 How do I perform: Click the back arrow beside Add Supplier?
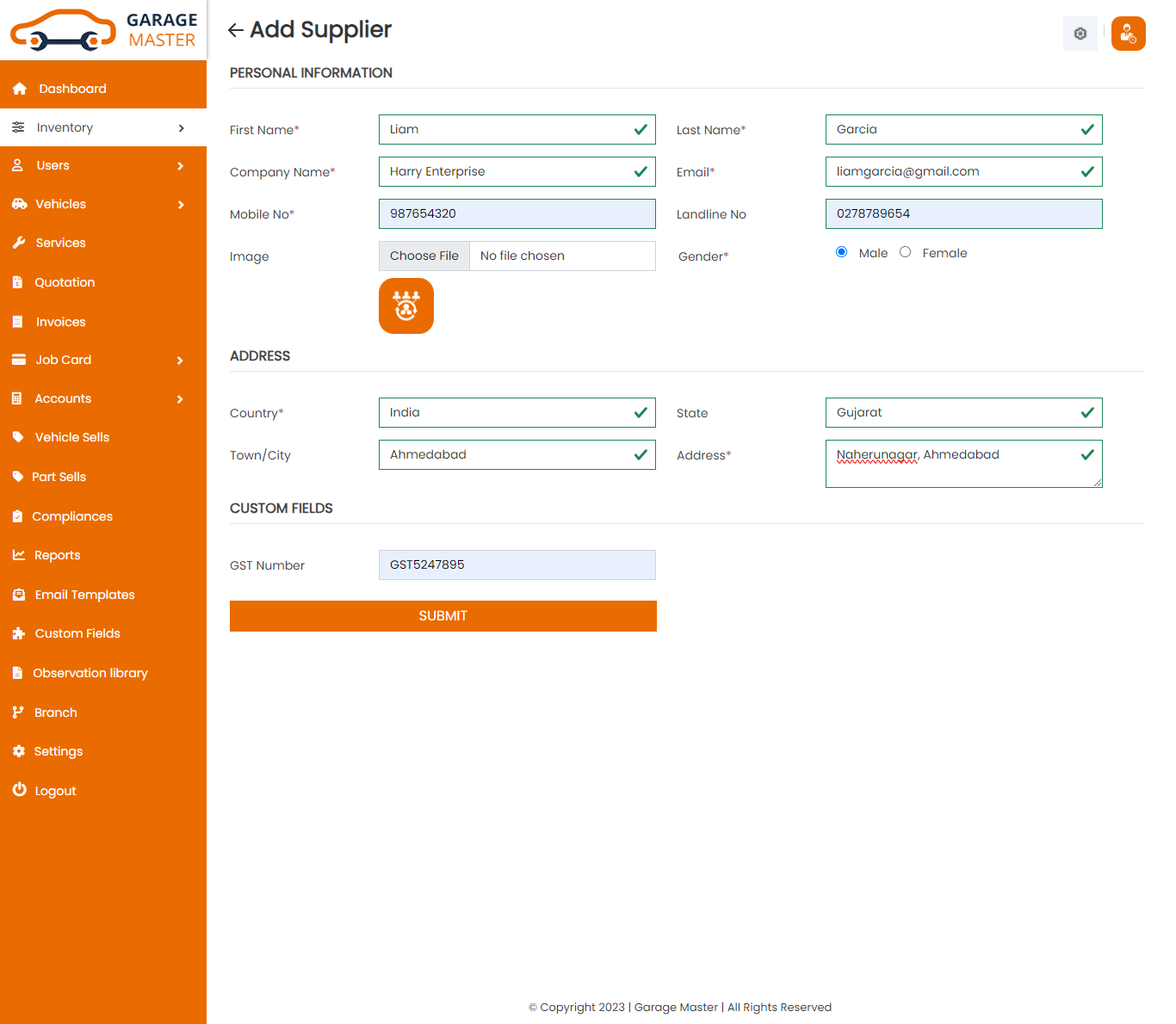click(x=235, y=31)
